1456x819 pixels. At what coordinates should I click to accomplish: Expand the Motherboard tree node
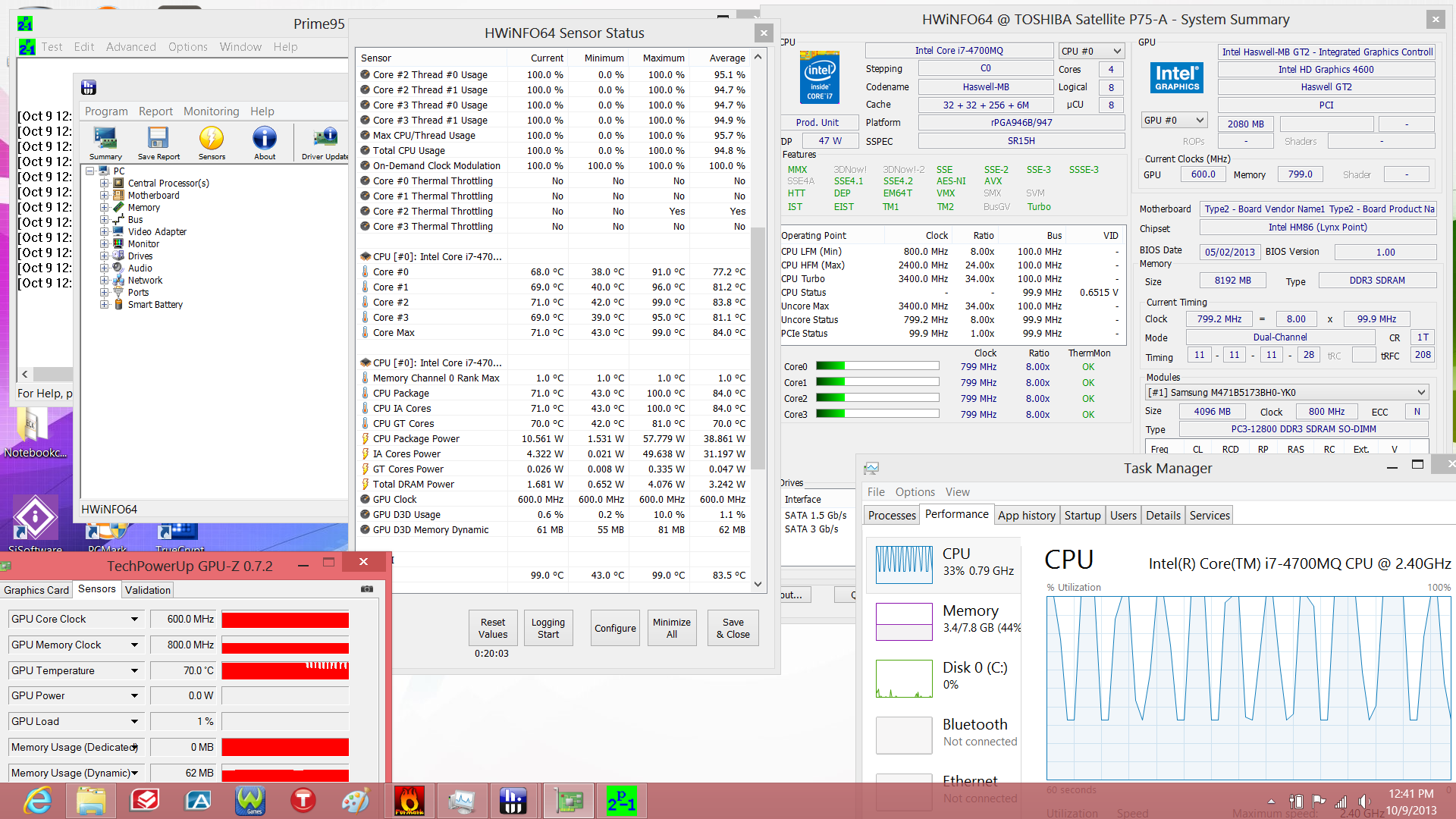pos(105,195)
